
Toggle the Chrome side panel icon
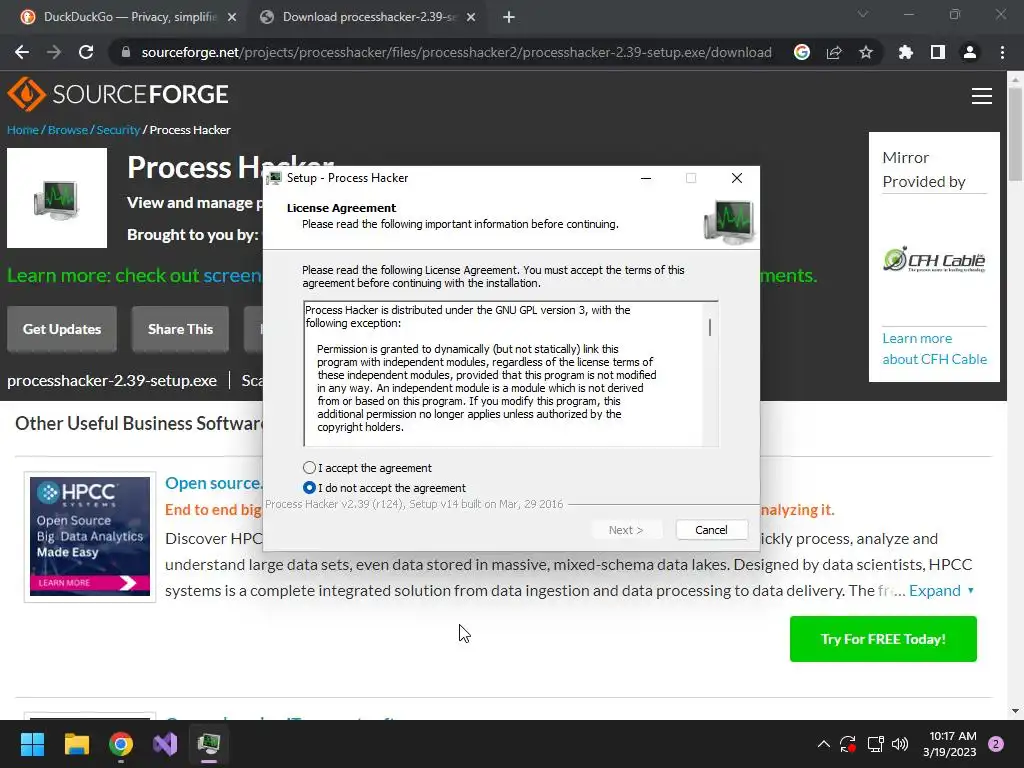tap(938, 52)
